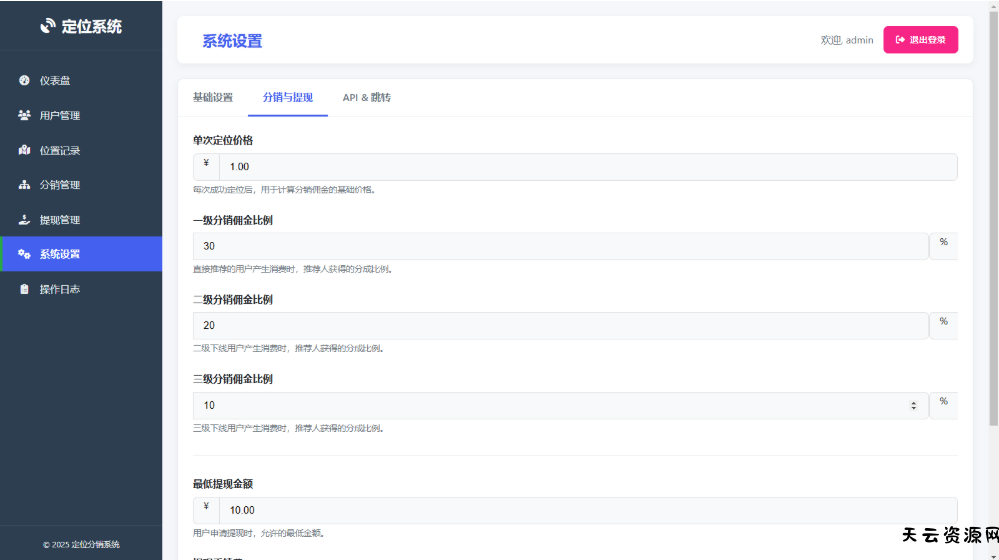Click the distribution management hierarchy icon
This screenshot has width=999, height=560.
pos(24,185)
